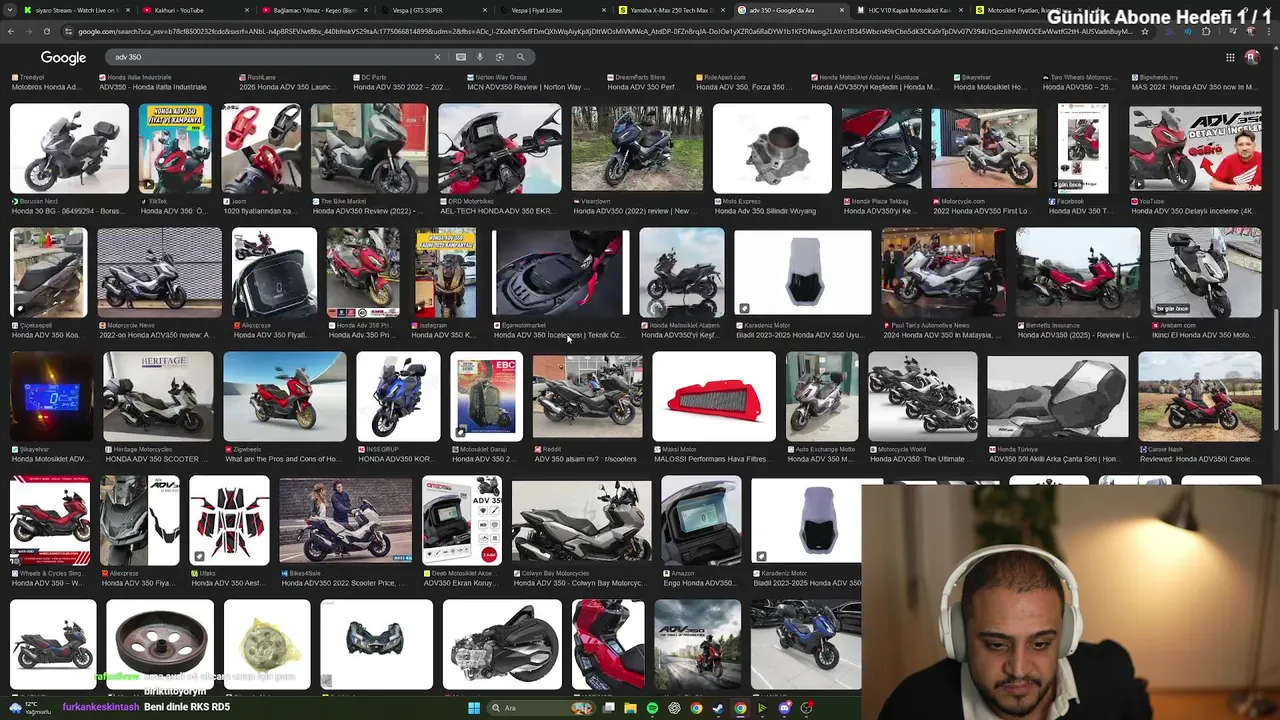Open "Honda ADV 350, Forza 350" link
1280x720 pixels.
[x=744, y=87]
